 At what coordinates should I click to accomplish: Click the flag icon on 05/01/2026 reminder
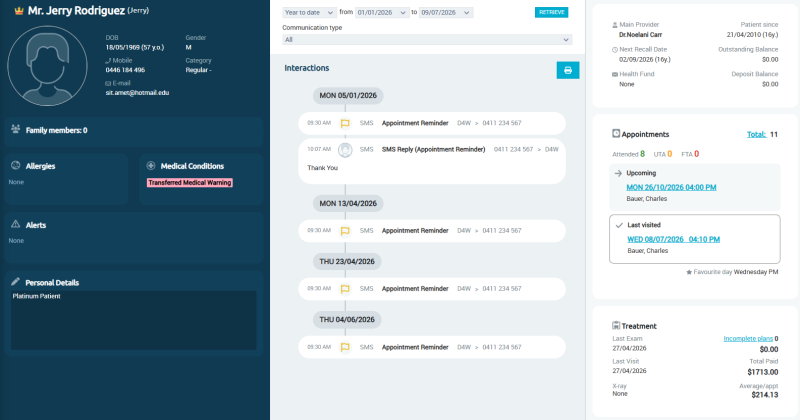tap(345, 123)
